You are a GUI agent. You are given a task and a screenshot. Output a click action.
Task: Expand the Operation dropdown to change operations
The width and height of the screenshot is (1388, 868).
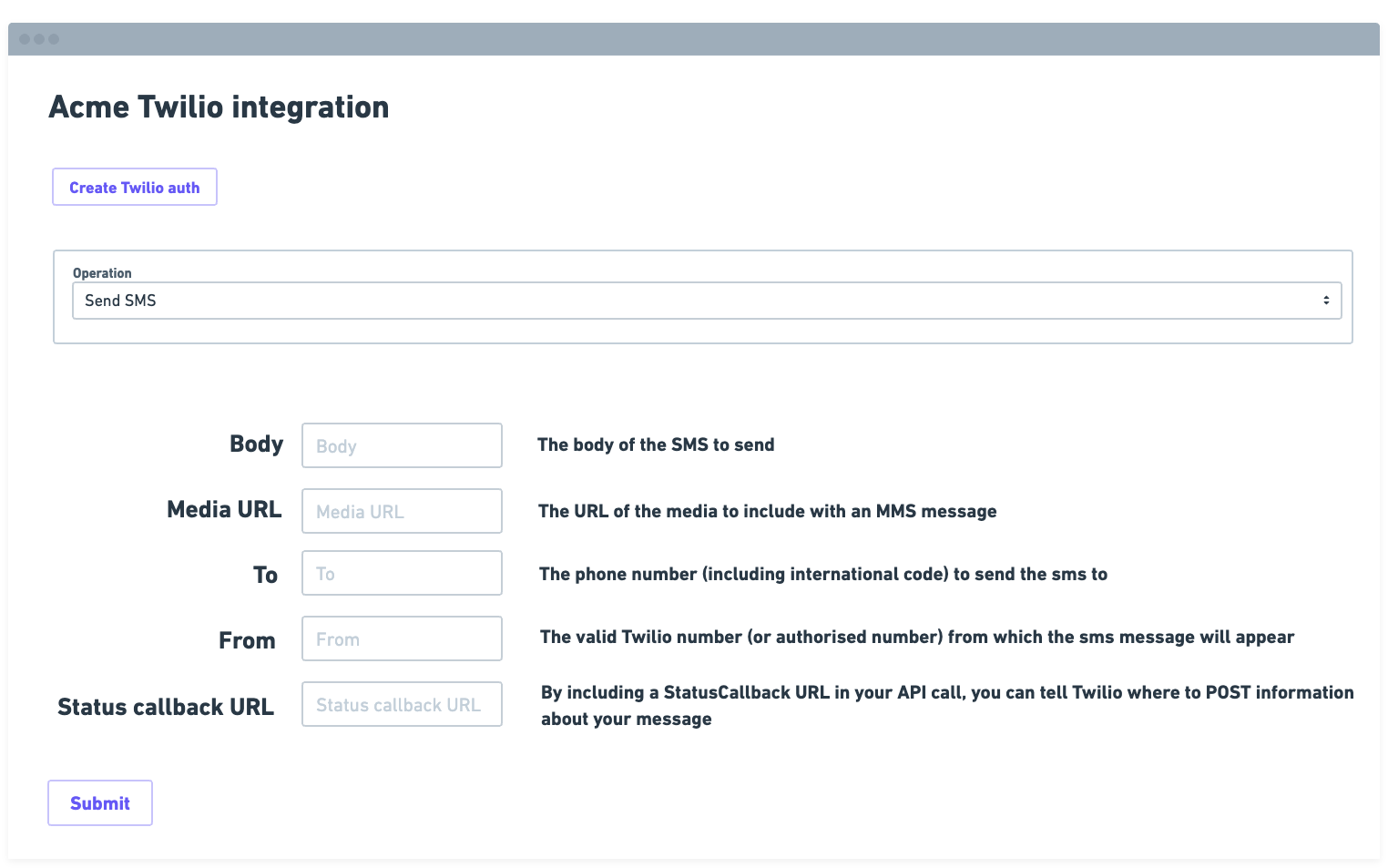[701, 300]
